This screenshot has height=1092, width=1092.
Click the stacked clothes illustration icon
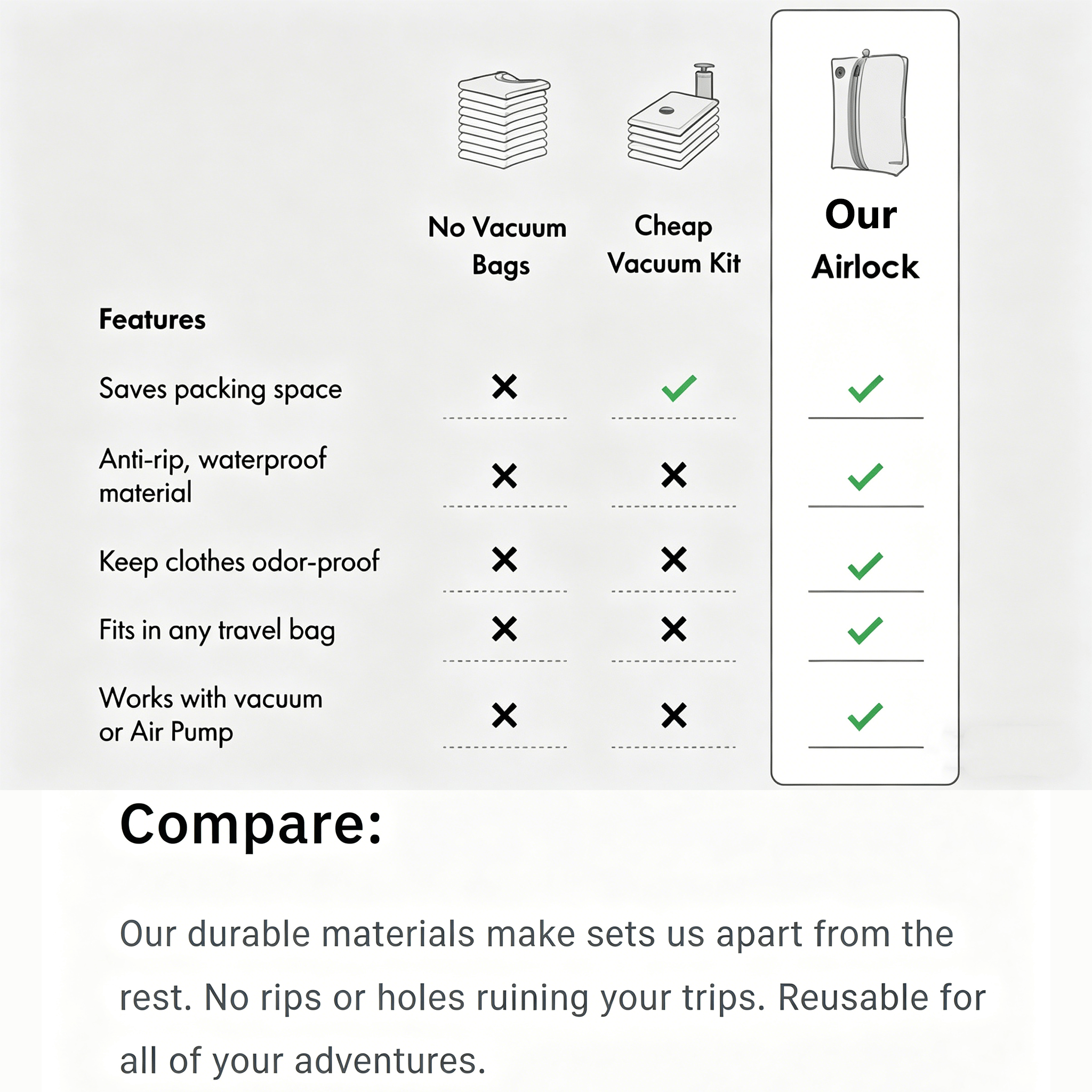point(503,121)
